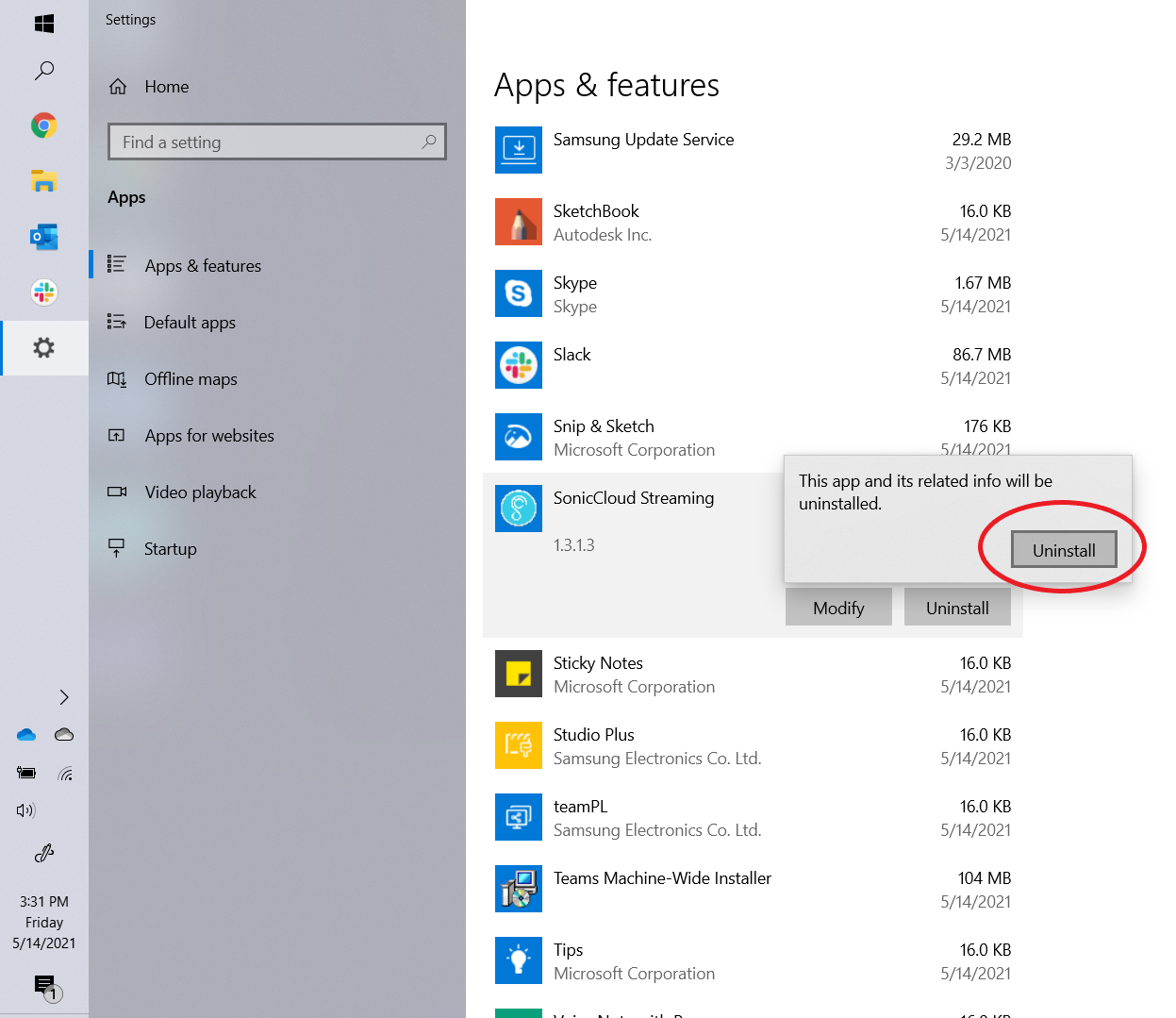Expand hidden system tray icons chevron

point(64,697)
